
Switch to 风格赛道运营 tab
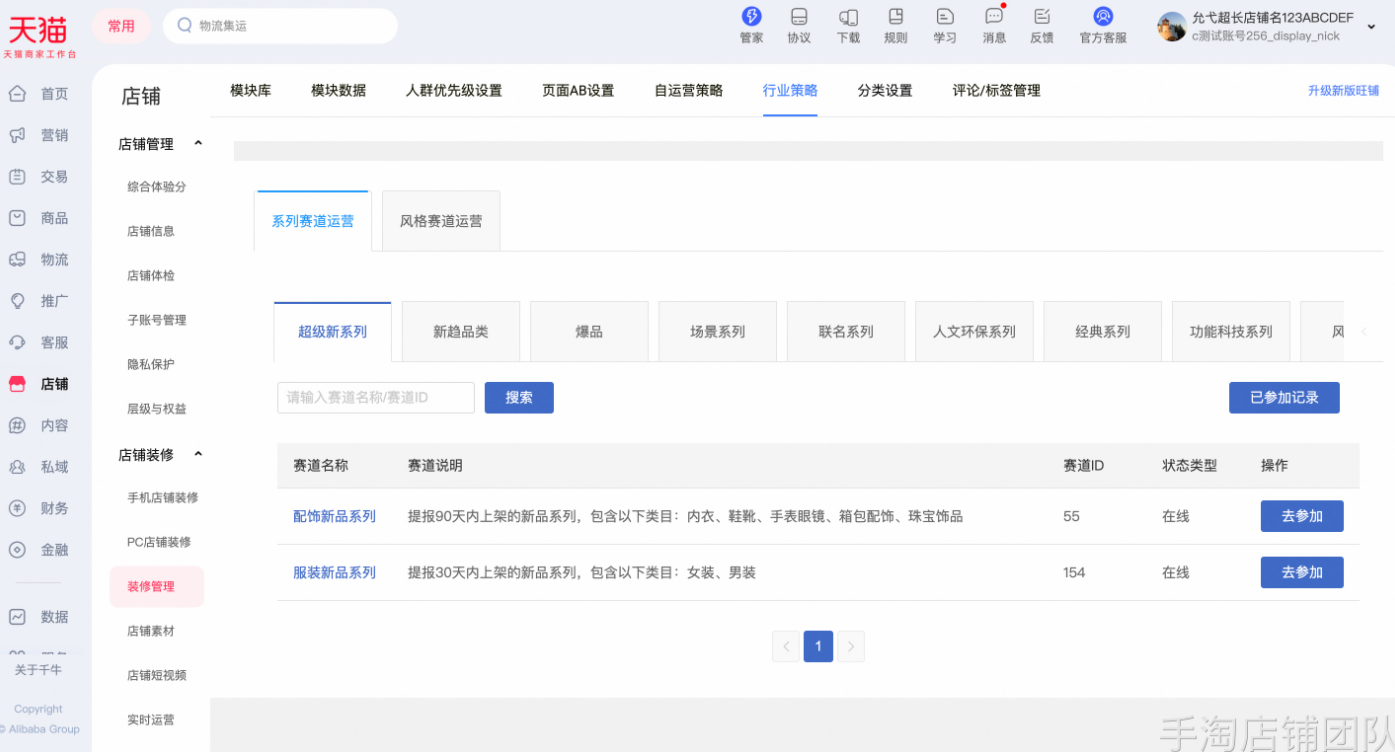pyautogui.click(x=441, y=221)
